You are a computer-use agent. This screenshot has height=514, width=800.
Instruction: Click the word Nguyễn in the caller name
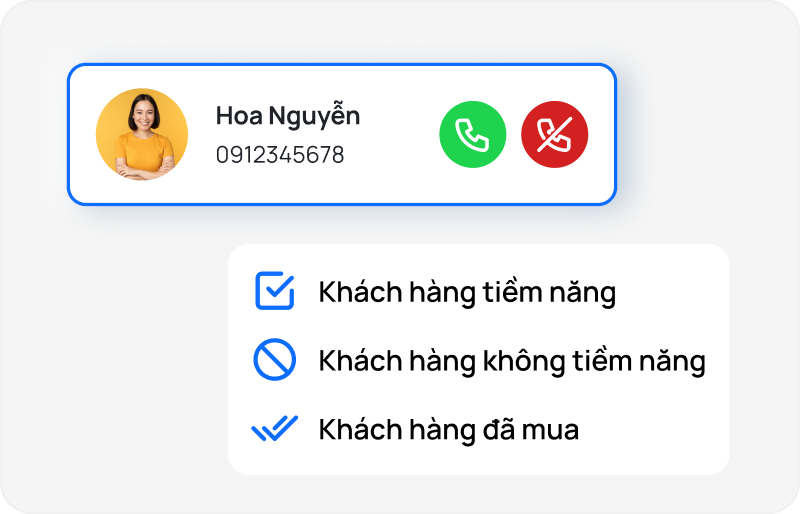click(314, 117)
